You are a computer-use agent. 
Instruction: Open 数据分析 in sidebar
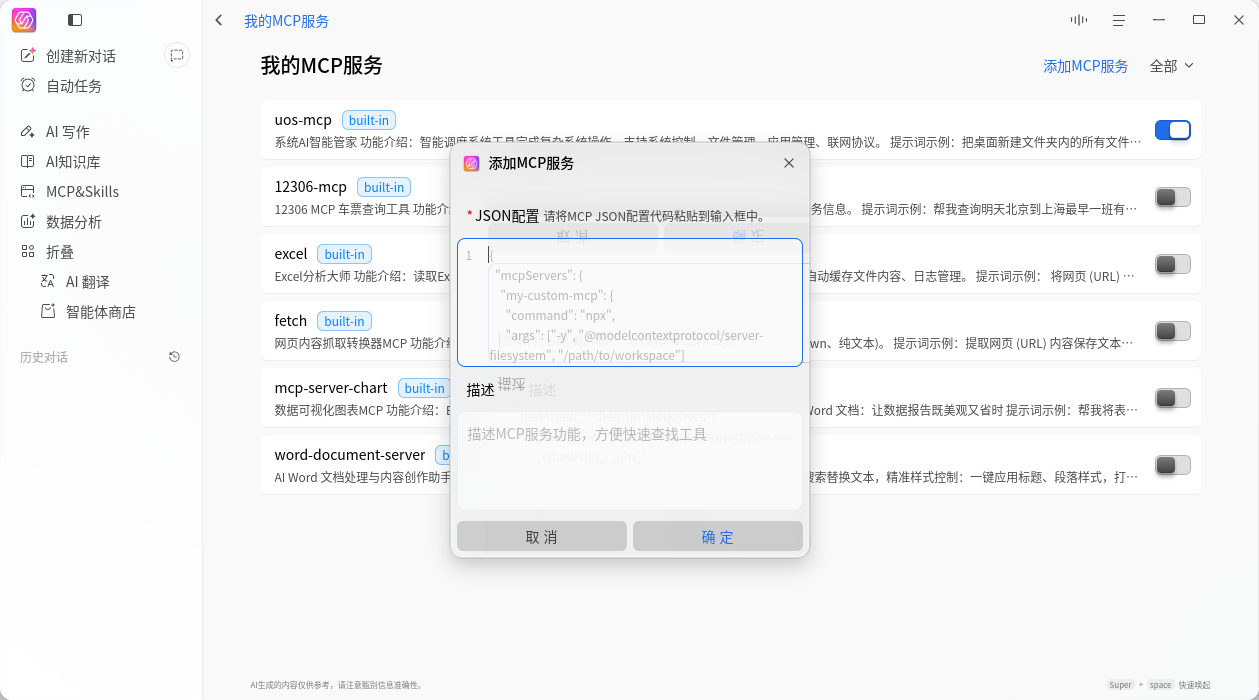tap(74, 222)
